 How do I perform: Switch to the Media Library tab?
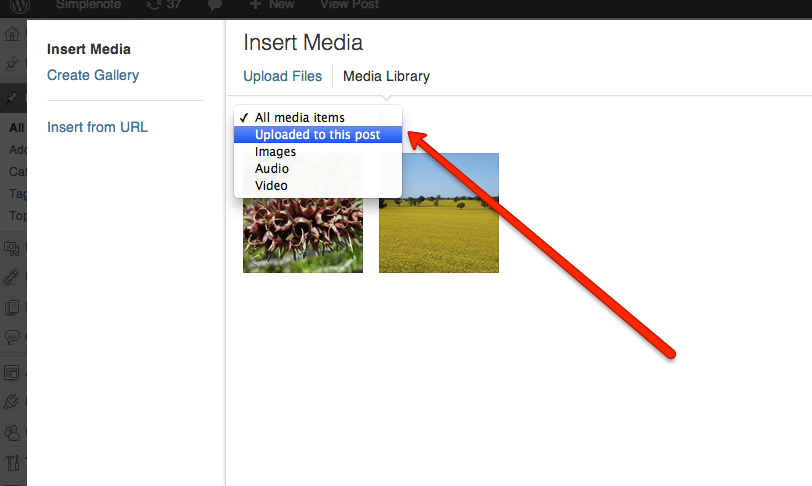click(x=386, y=76)
